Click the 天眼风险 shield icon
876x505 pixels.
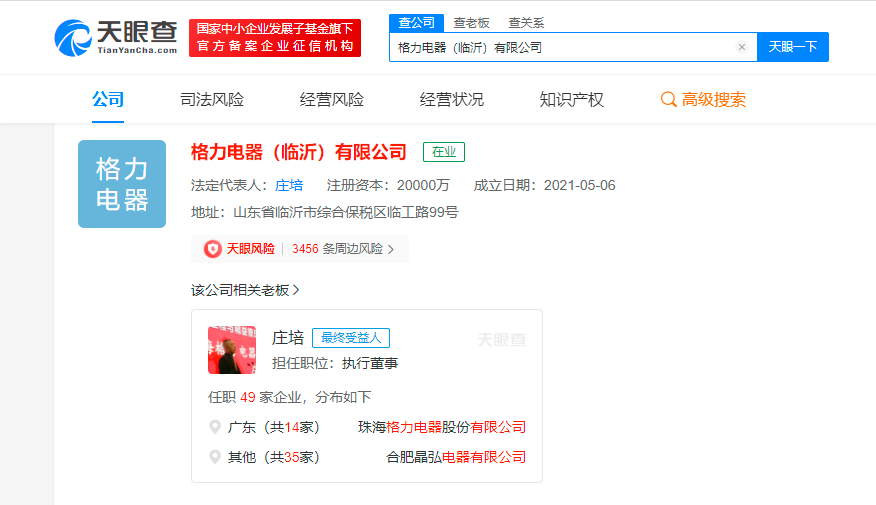(213, 249)
